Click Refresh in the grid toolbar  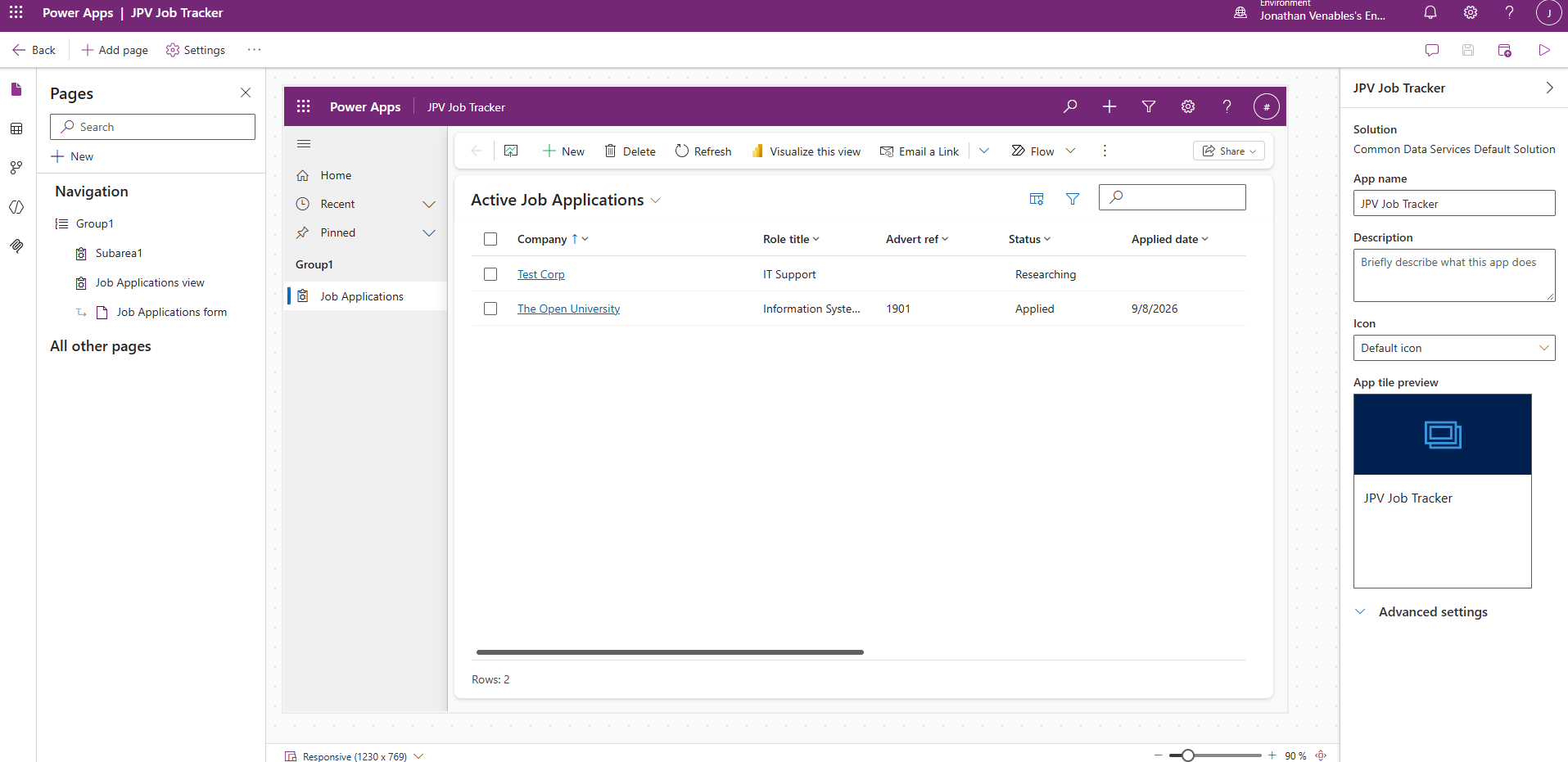point(703,151)
